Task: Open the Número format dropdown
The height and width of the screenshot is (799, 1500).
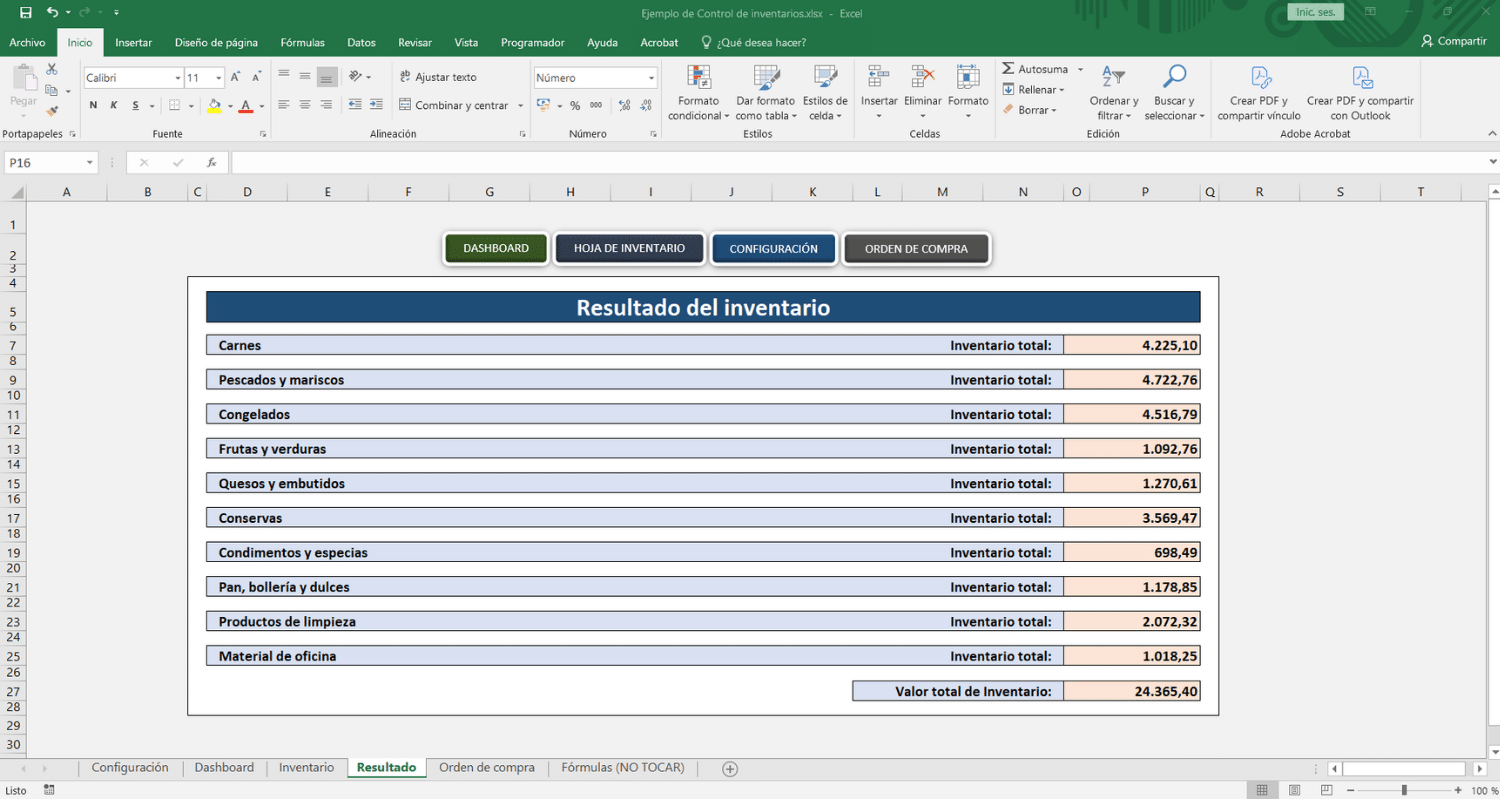Action: (x=651, y=77)
